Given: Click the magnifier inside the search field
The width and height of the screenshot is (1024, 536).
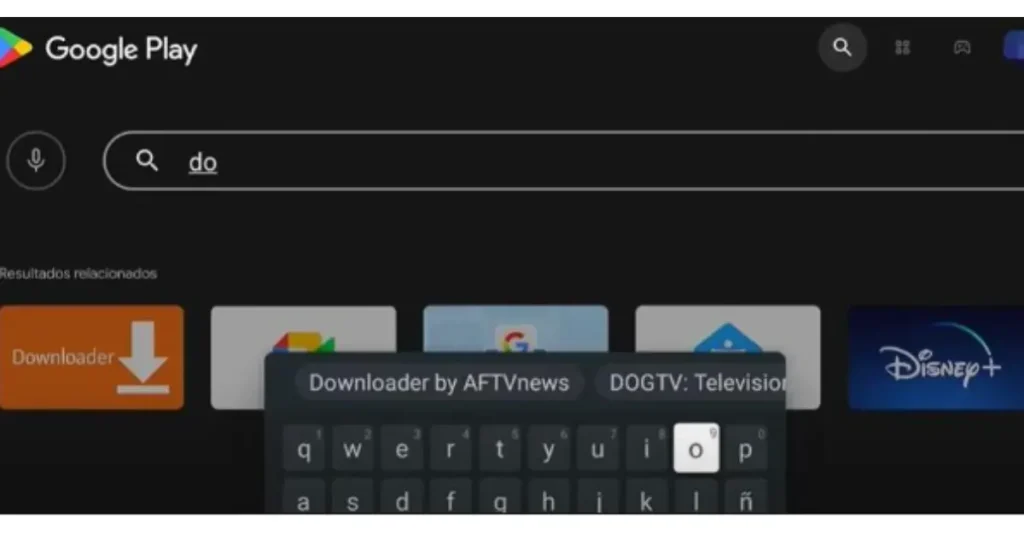Looking at the screenshot, I should [147, 160].
